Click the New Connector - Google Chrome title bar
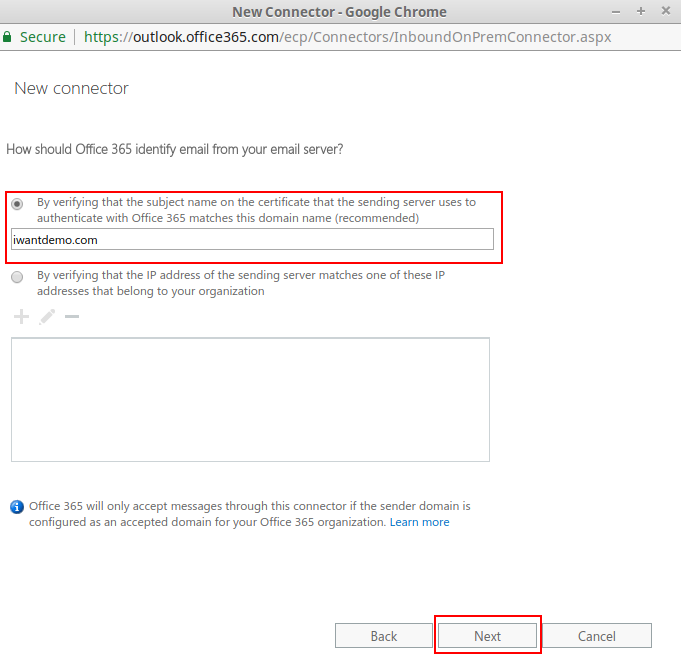Viewport: 681px width, 655px height. point(339,12)
